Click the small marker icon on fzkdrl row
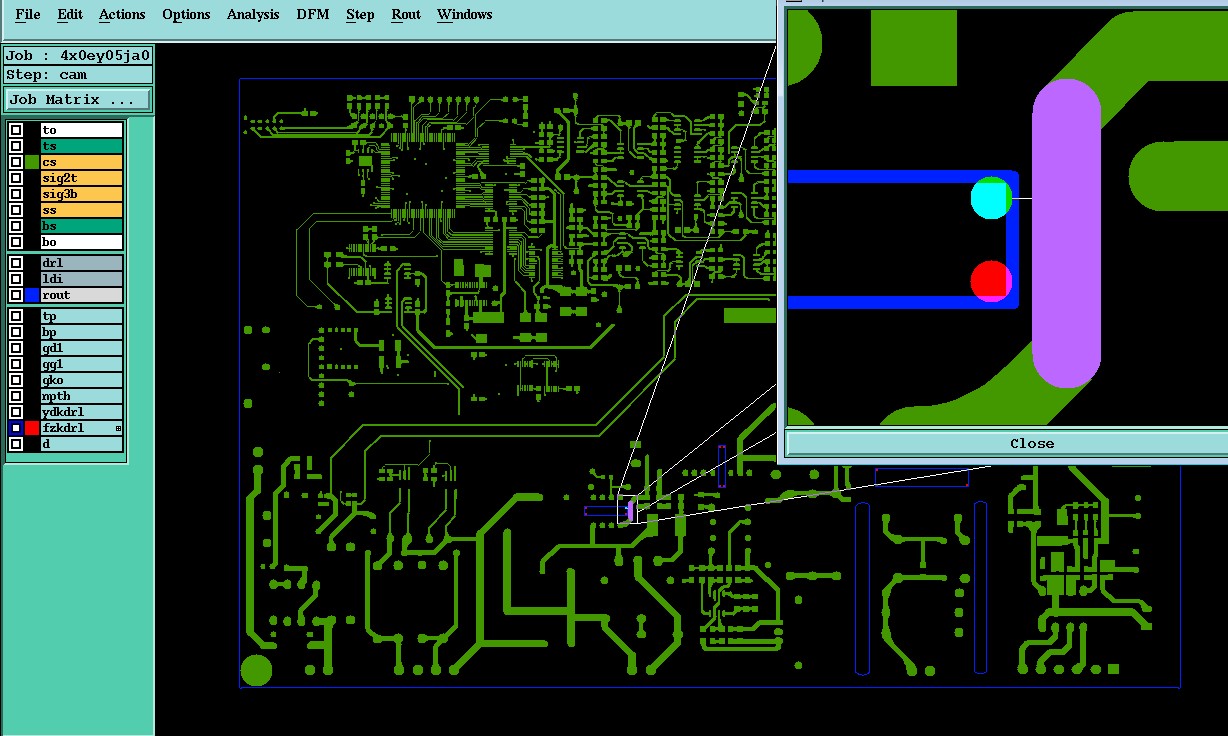The height and width of the screenshot is (736, 1228). click(x=118, y=428)
